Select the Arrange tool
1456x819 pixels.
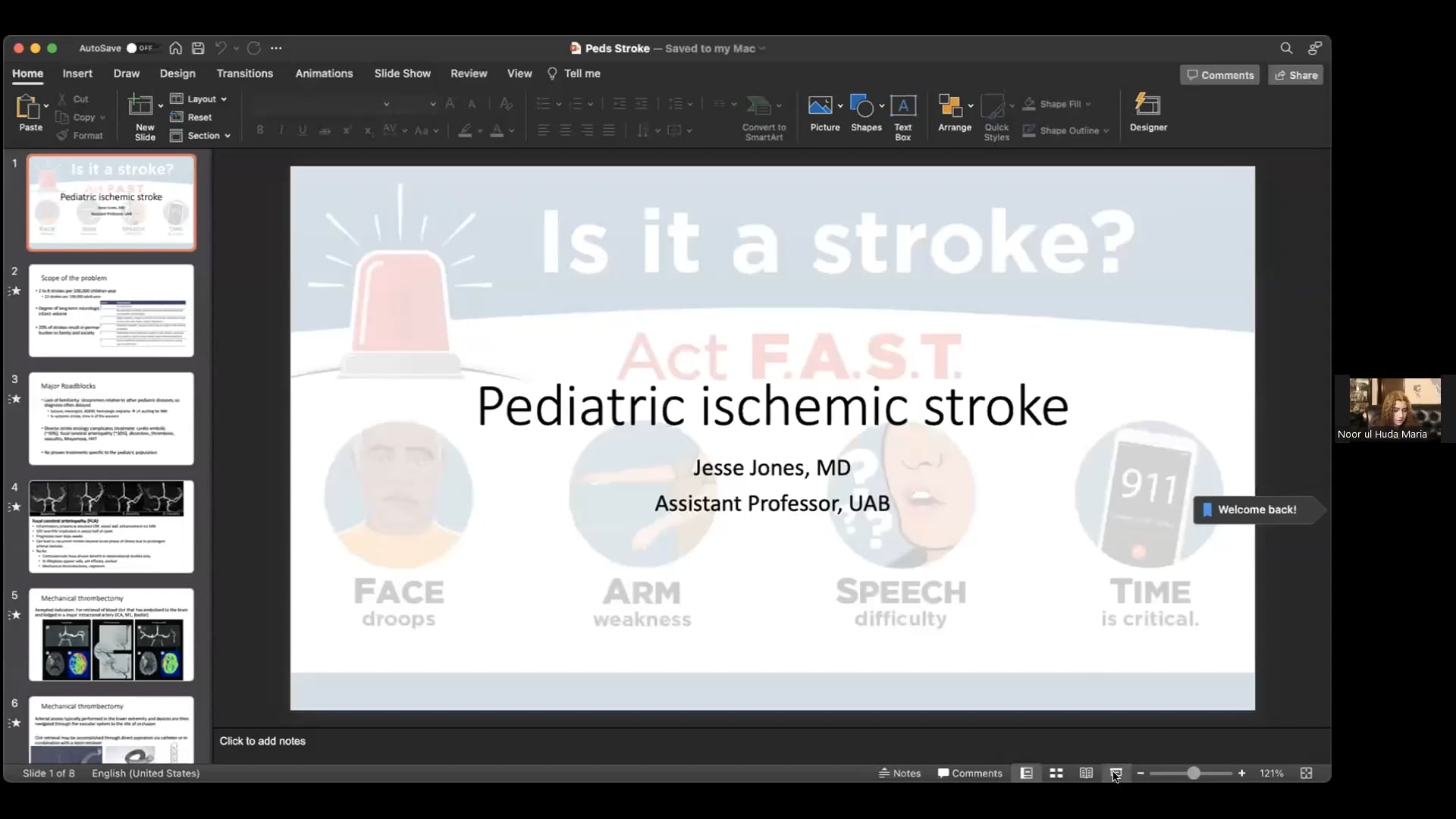click(x=954, y=114)
